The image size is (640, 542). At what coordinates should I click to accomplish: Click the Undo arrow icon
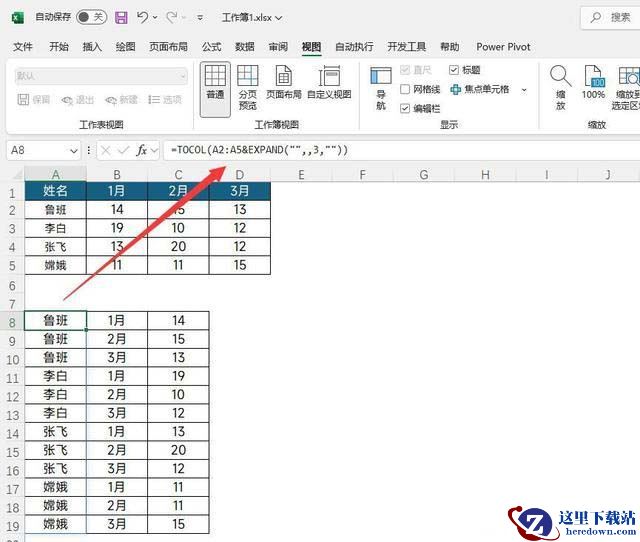[142, 17]
